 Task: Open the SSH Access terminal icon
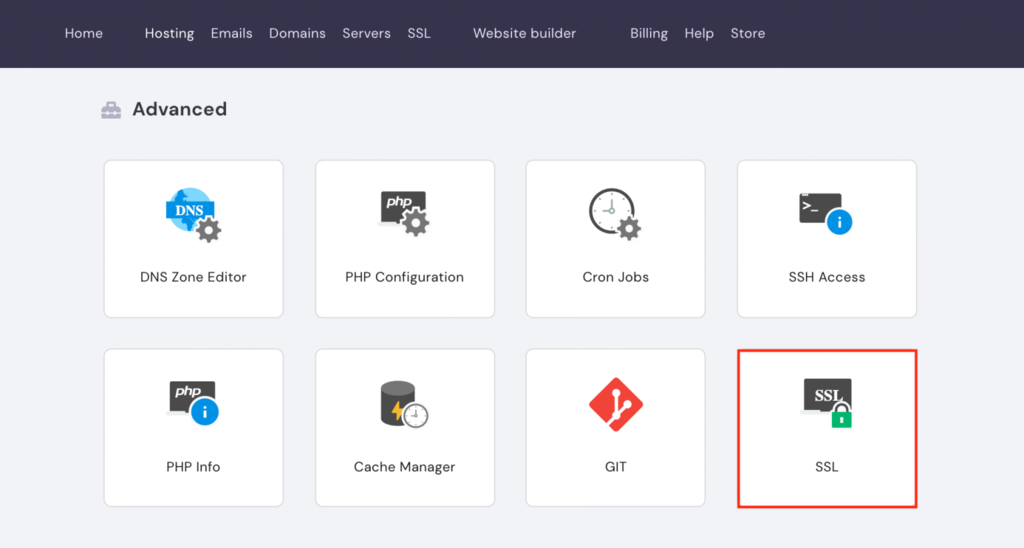tap(825, 213)
